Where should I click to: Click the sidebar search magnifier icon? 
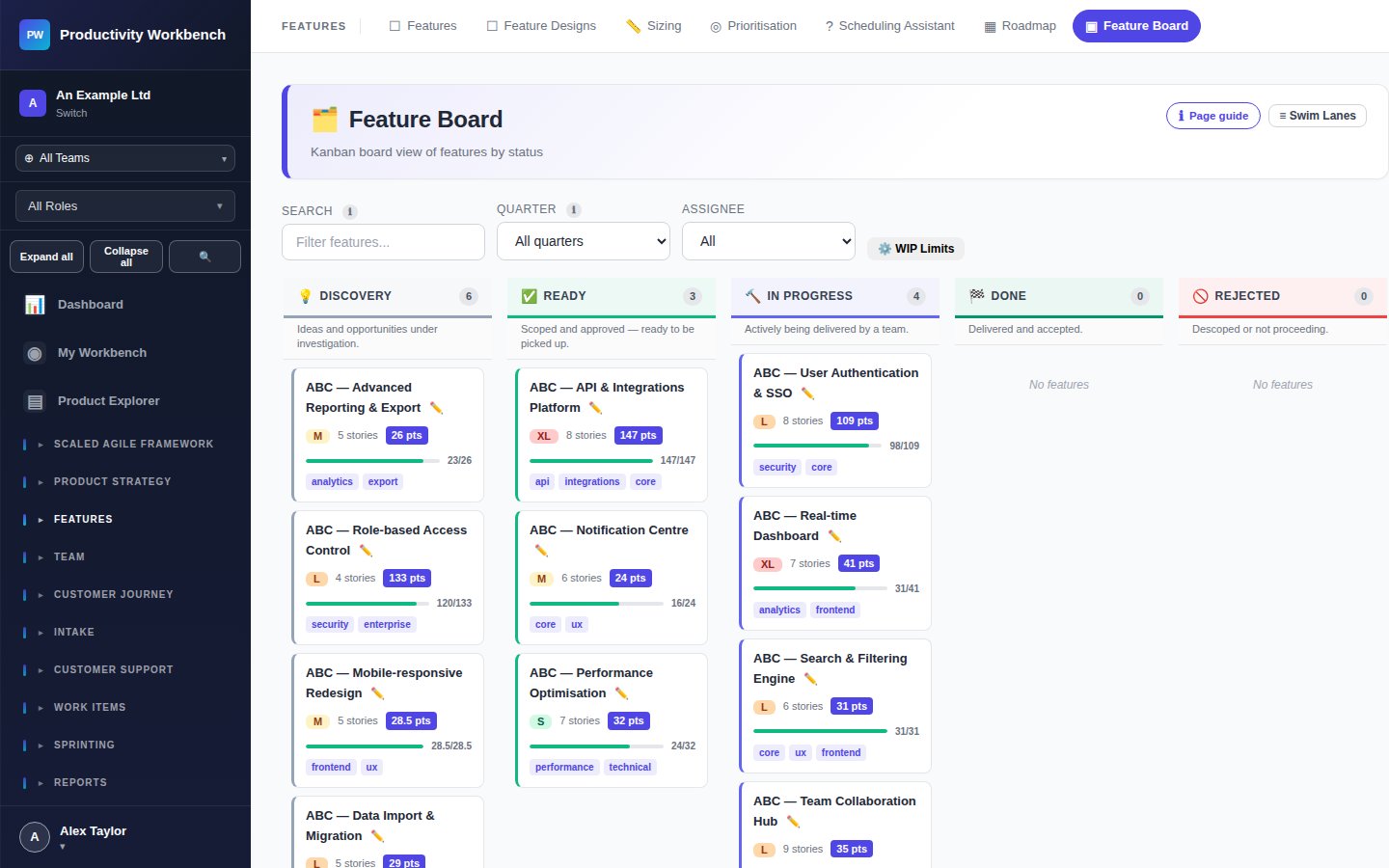coord(204,257)
